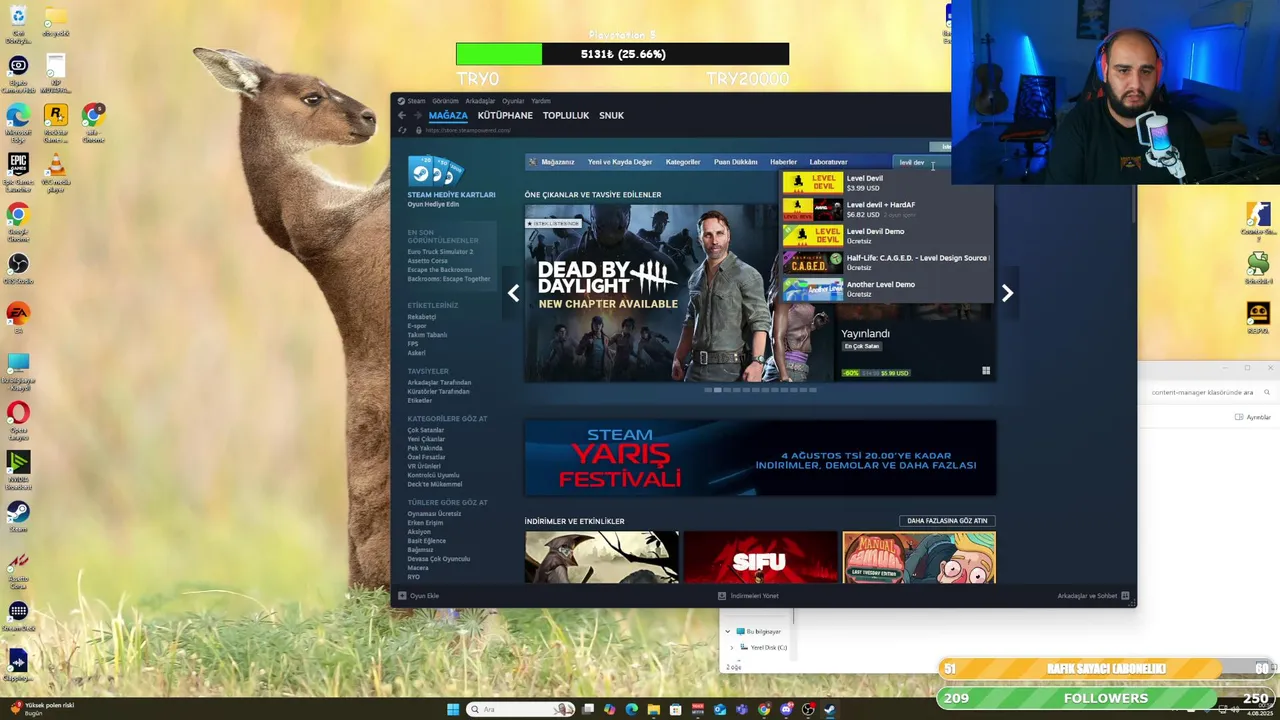Click first carousel page indicator dot

pos(708,390)
